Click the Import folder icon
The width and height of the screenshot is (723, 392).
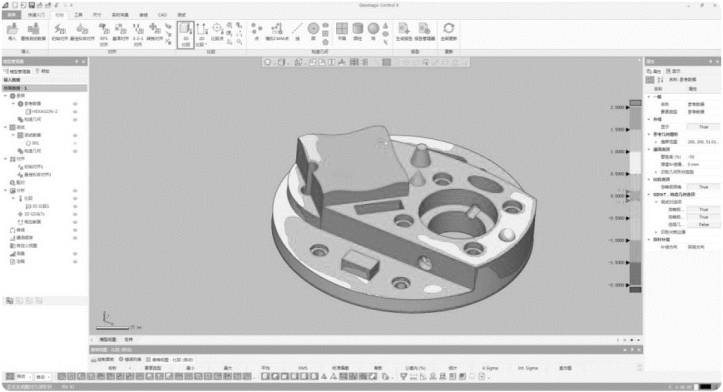12,32
